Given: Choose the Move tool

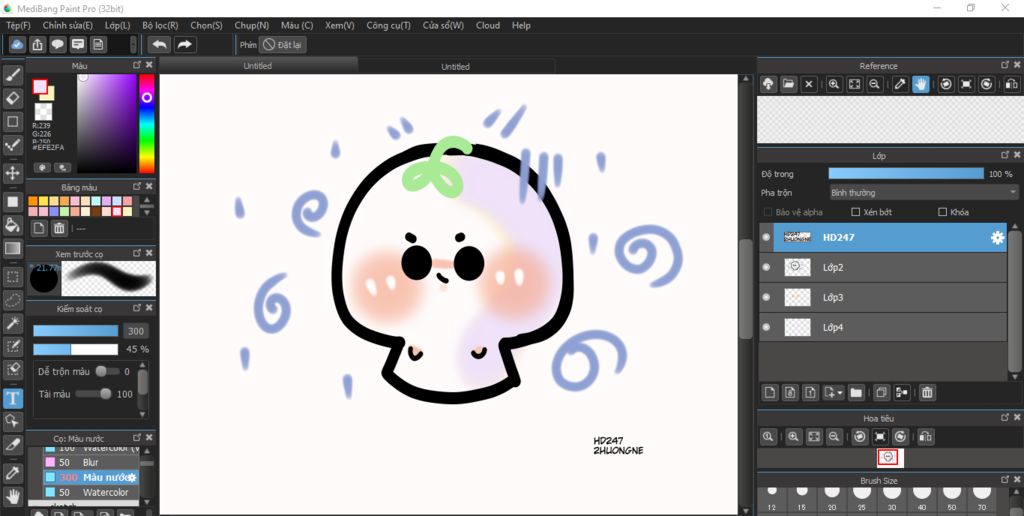Looking at the screenshot, I should pyautogui.click(x=12, y=173).
